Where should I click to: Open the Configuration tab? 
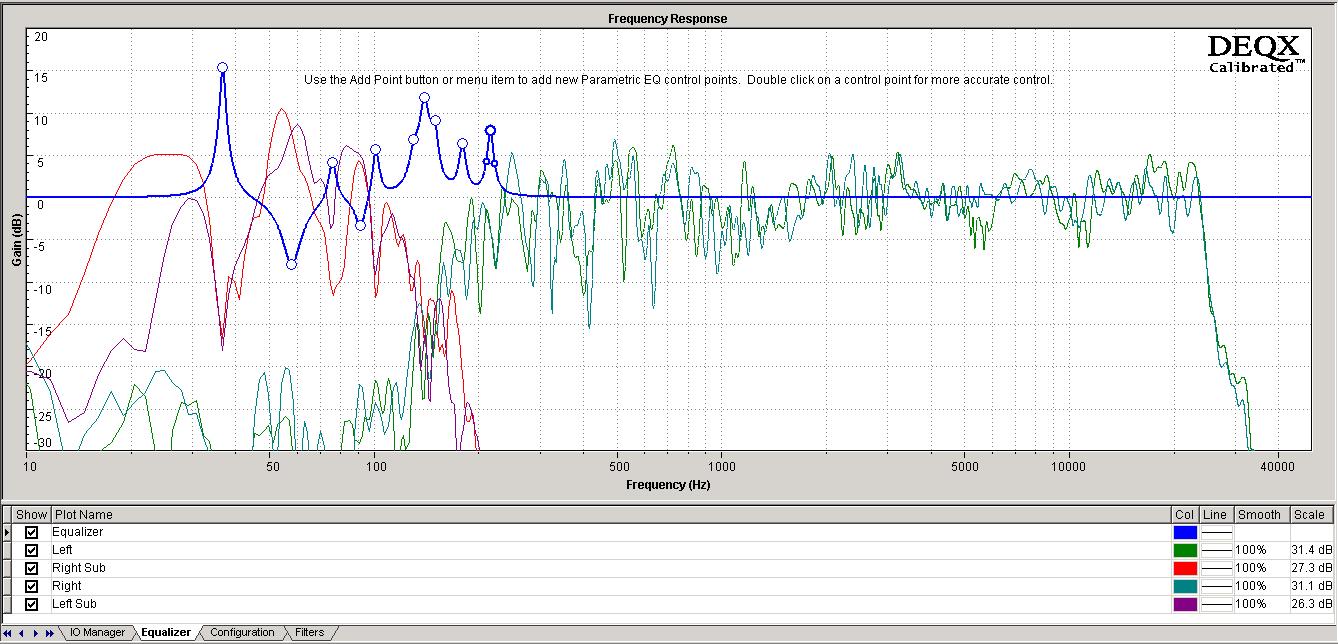click(242, 632)
